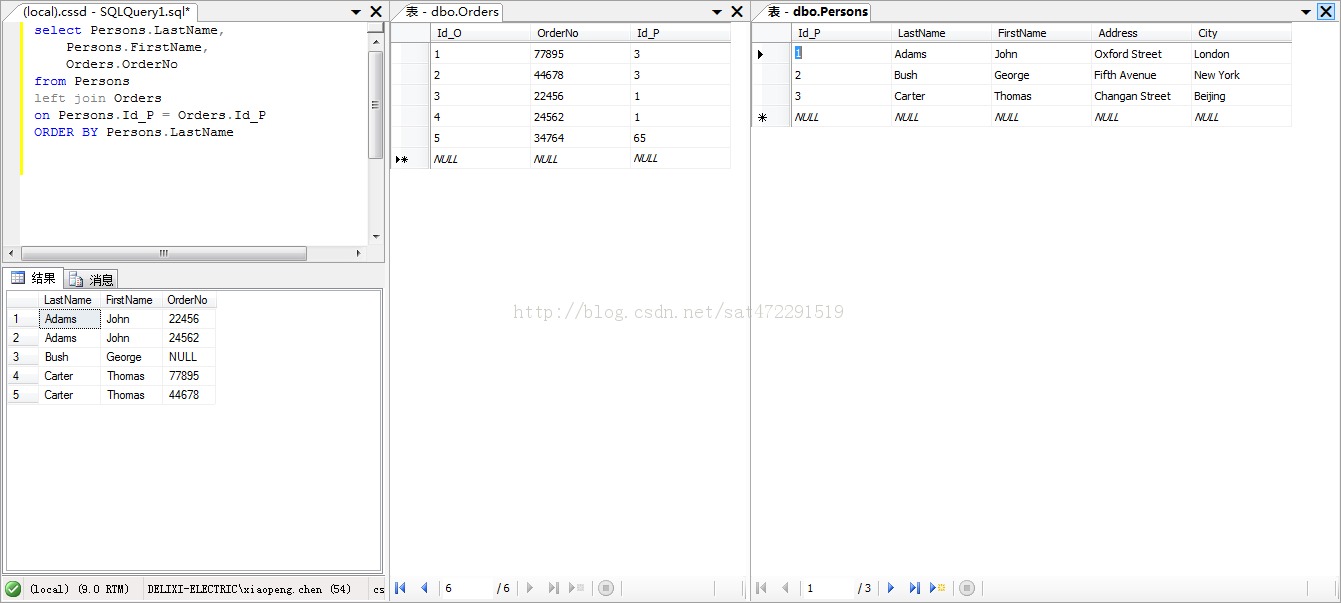
Task: Click the query editor horizontal scrollbar
Action: (x=164, y=254)
